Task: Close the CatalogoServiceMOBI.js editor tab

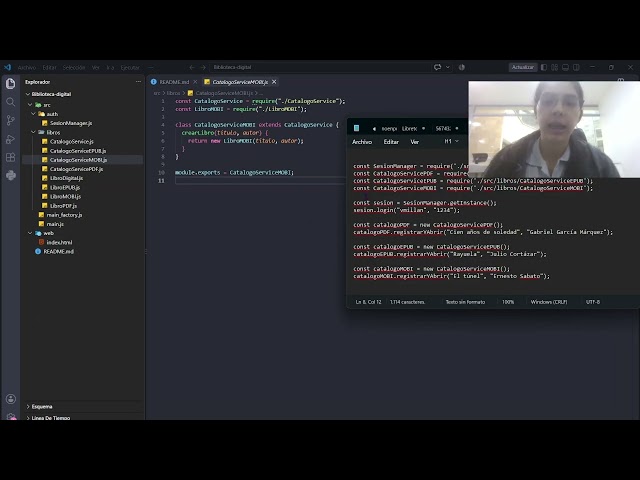Action: coord(274,82)
